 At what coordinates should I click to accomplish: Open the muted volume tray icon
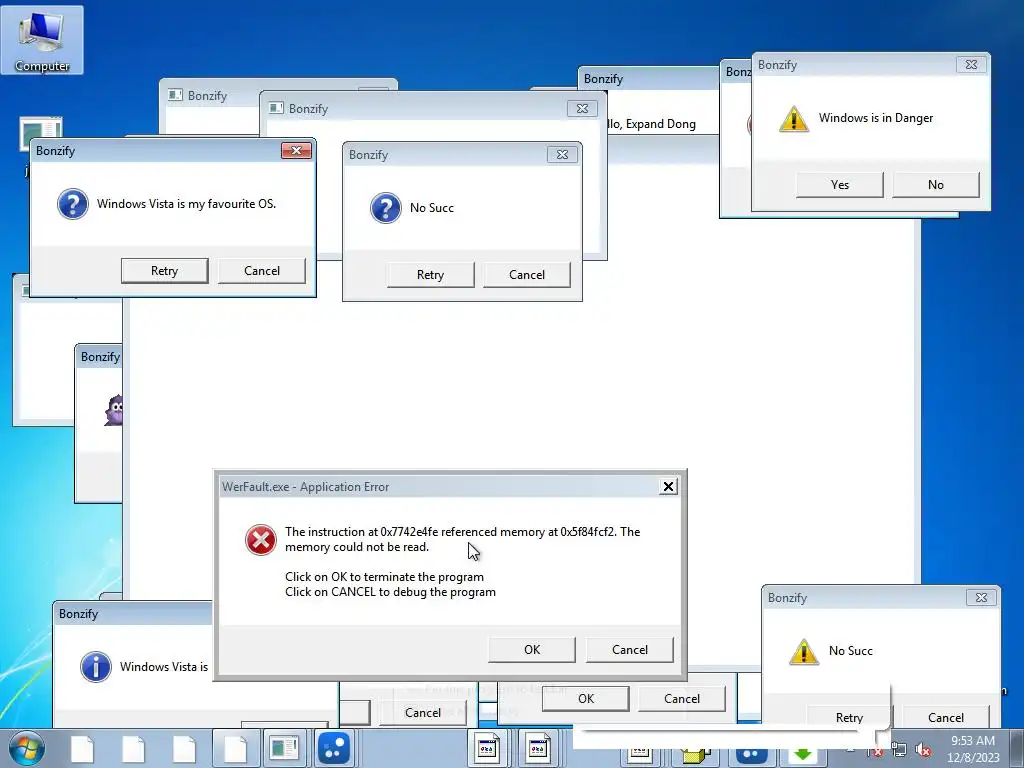point(923,749)
